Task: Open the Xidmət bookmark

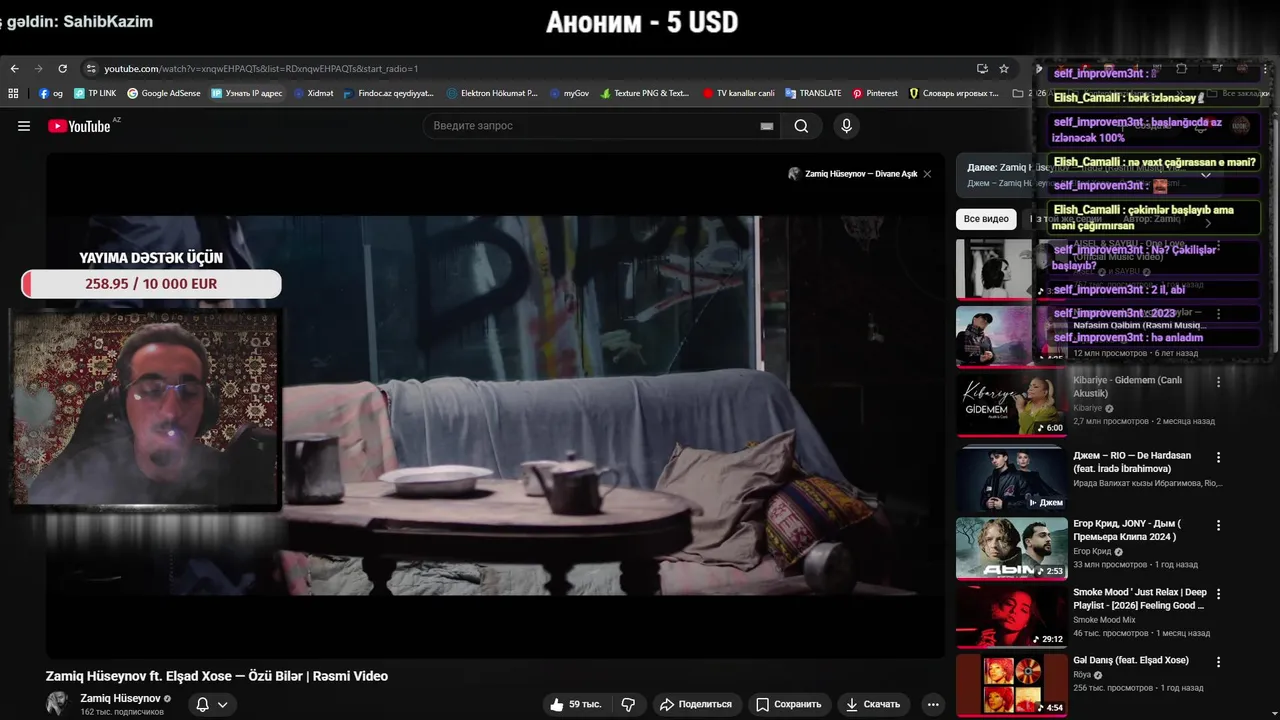Action: (x=313, y=93)
